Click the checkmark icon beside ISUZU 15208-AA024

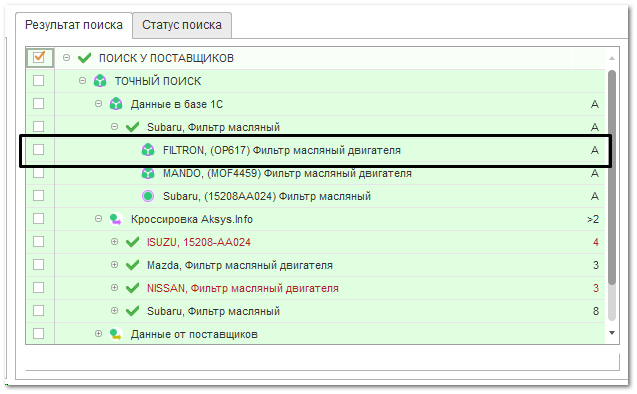click(132, 242)
